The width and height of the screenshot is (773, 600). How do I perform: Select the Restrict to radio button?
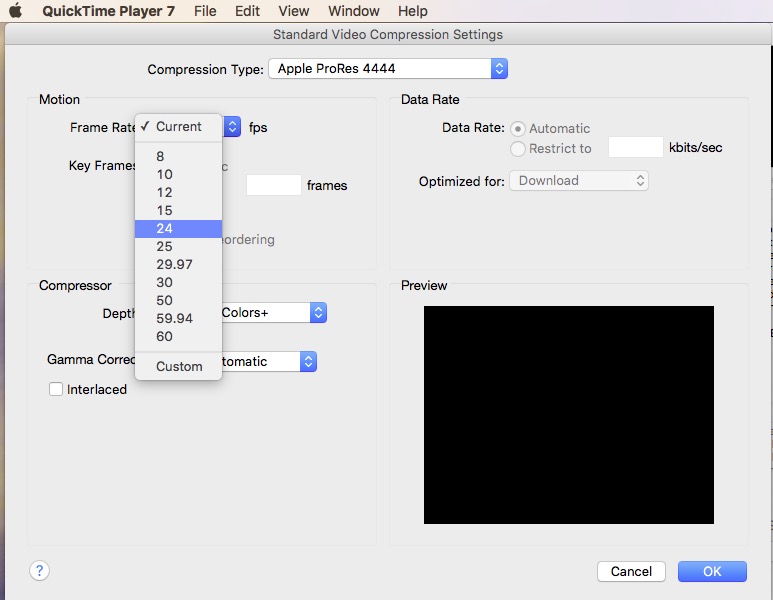(518, 148)
